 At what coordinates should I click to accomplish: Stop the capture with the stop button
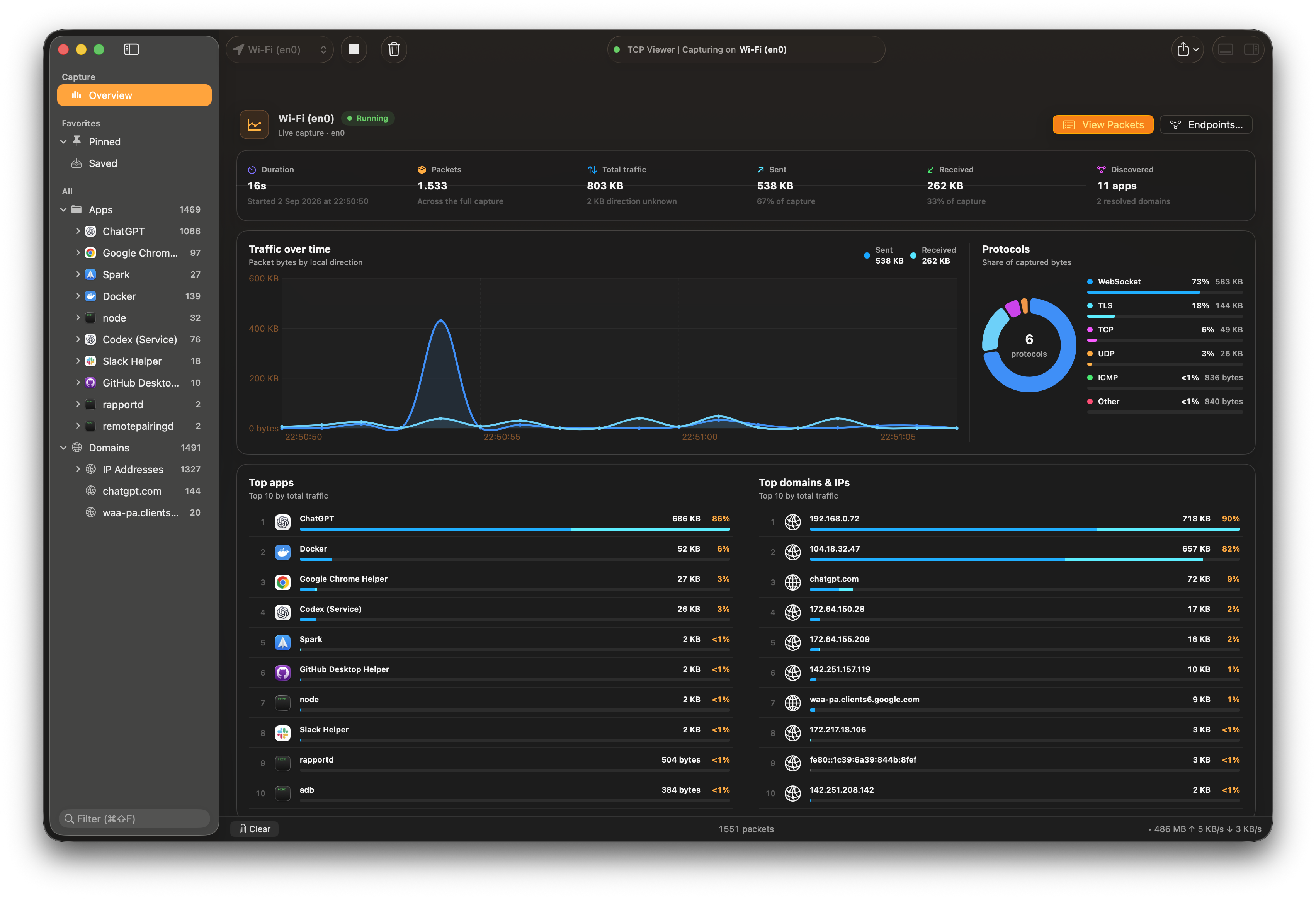pos(354,49)
